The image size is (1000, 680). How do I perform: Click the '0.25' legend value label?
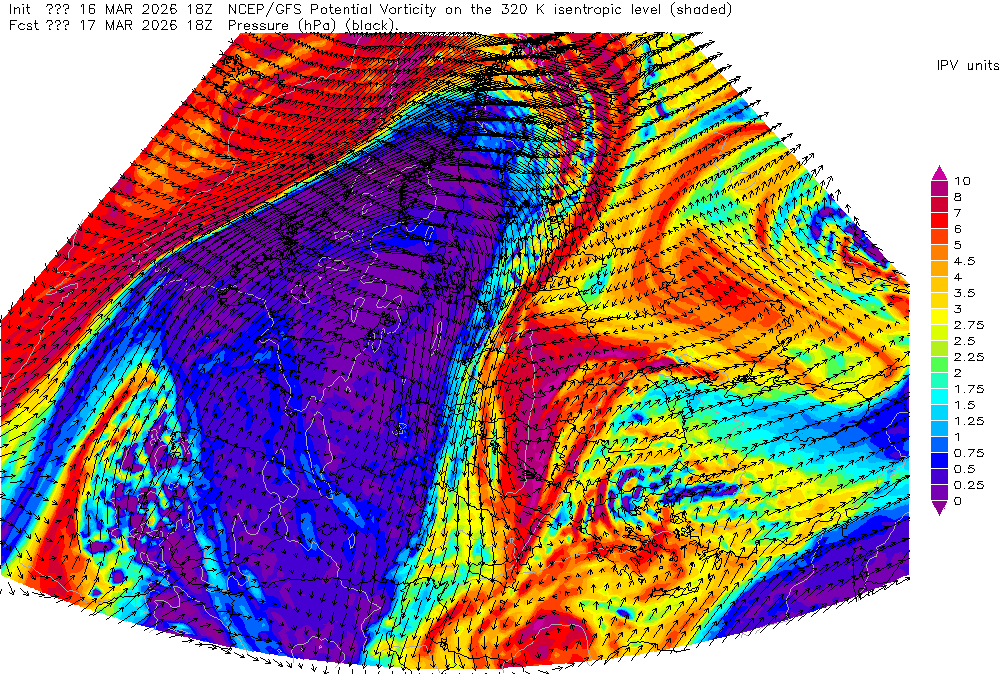pyautogui.click(x=967, y=485)
